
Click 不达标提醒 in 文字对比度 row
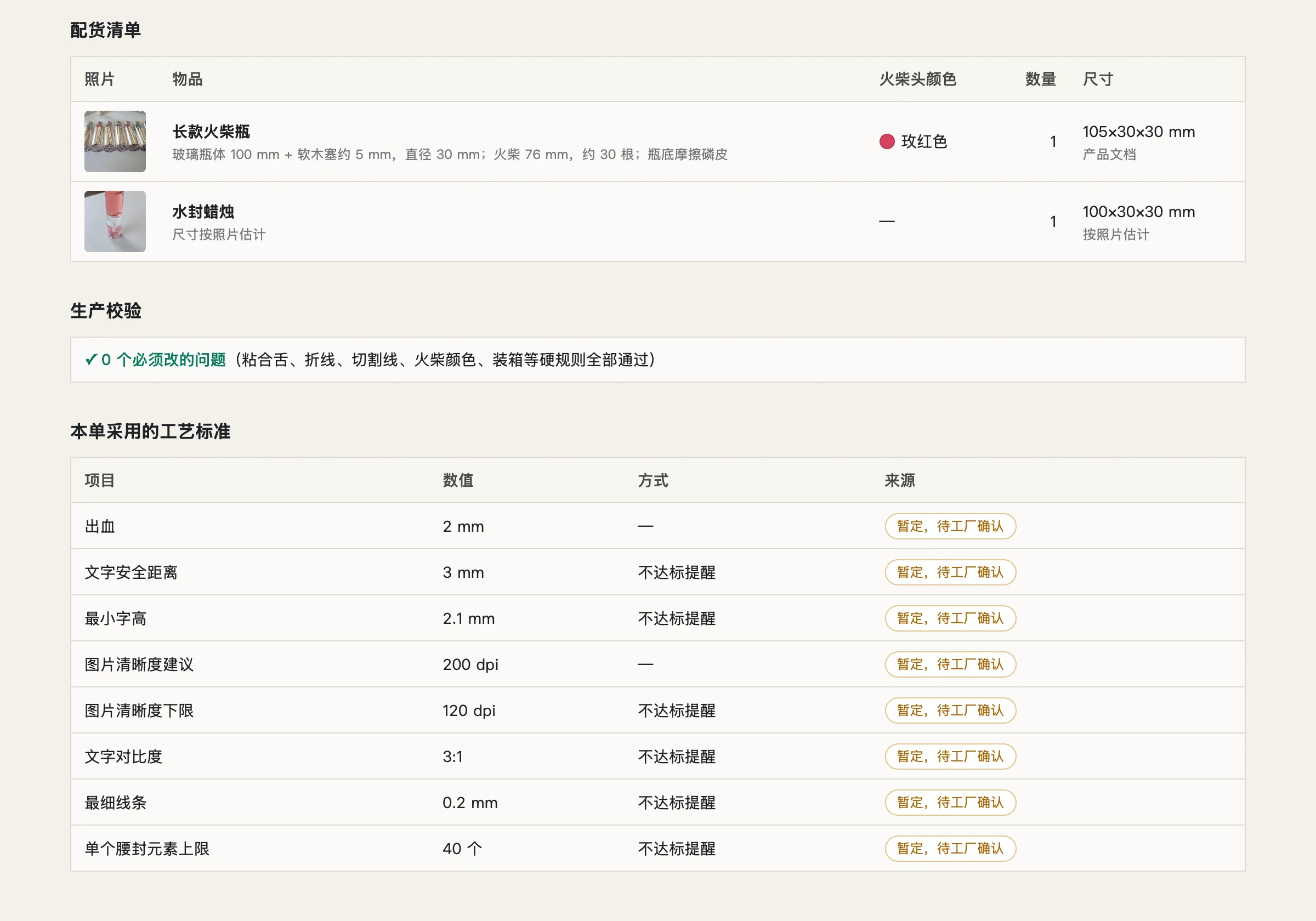coord(676,757)
